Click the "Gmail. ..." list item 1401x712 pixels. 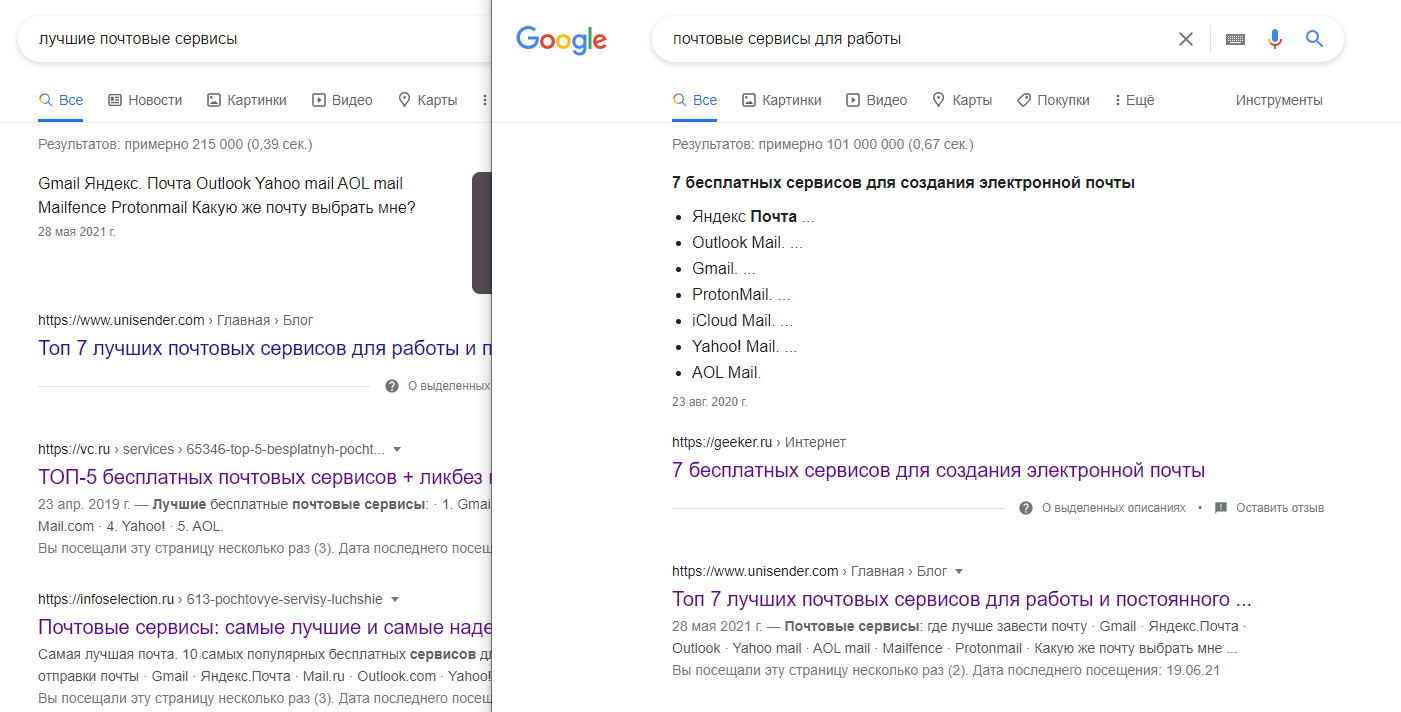pyautogui.click(x=724, y=268)
